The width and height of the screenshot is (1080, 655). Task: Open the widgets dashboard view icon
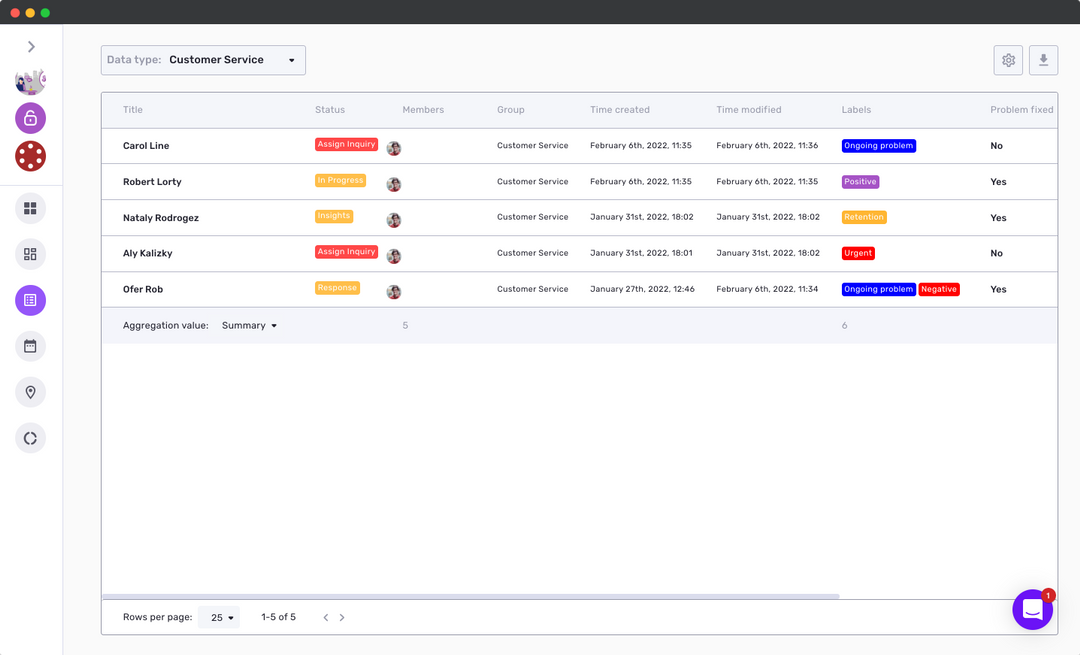[30, 254]
